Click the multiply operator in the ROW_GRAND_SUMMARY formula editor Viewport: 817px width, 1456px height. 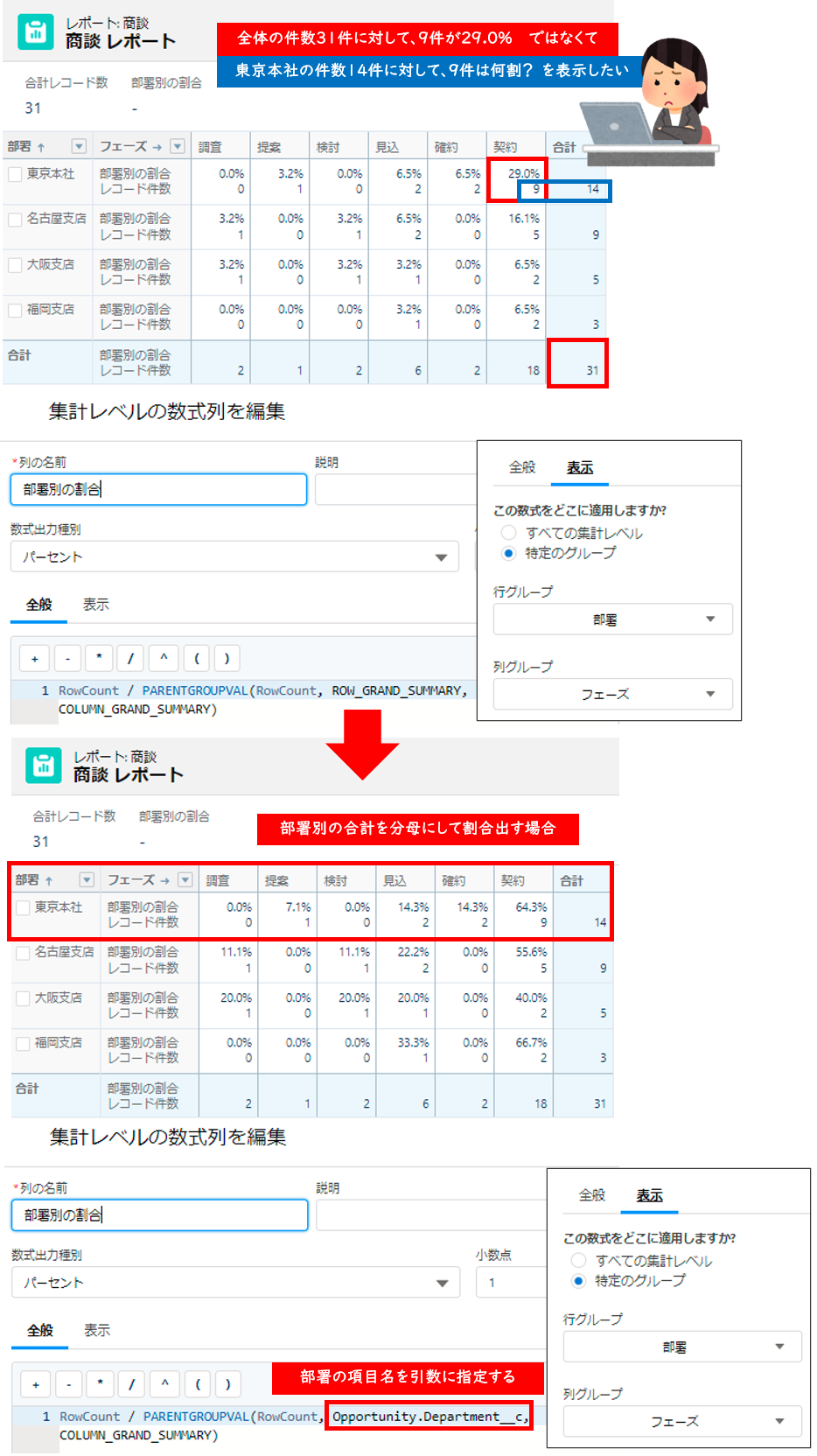[99, 658]
